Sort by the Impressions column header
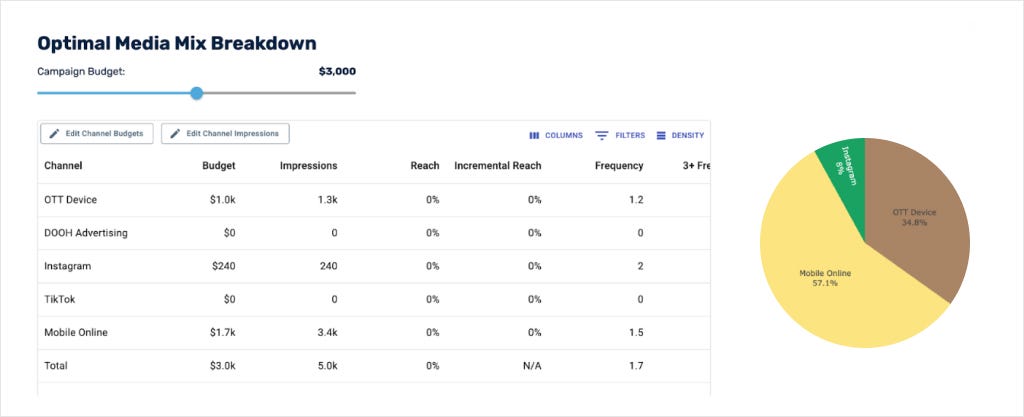 (308, 166)
